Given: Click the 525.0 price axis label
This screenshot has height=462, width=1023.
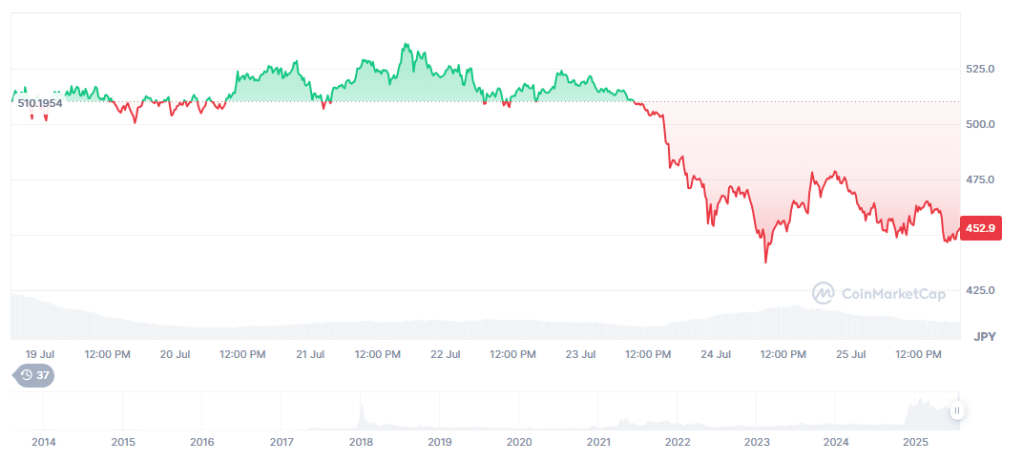Looking at the screenshot, I should click(979, 69).
